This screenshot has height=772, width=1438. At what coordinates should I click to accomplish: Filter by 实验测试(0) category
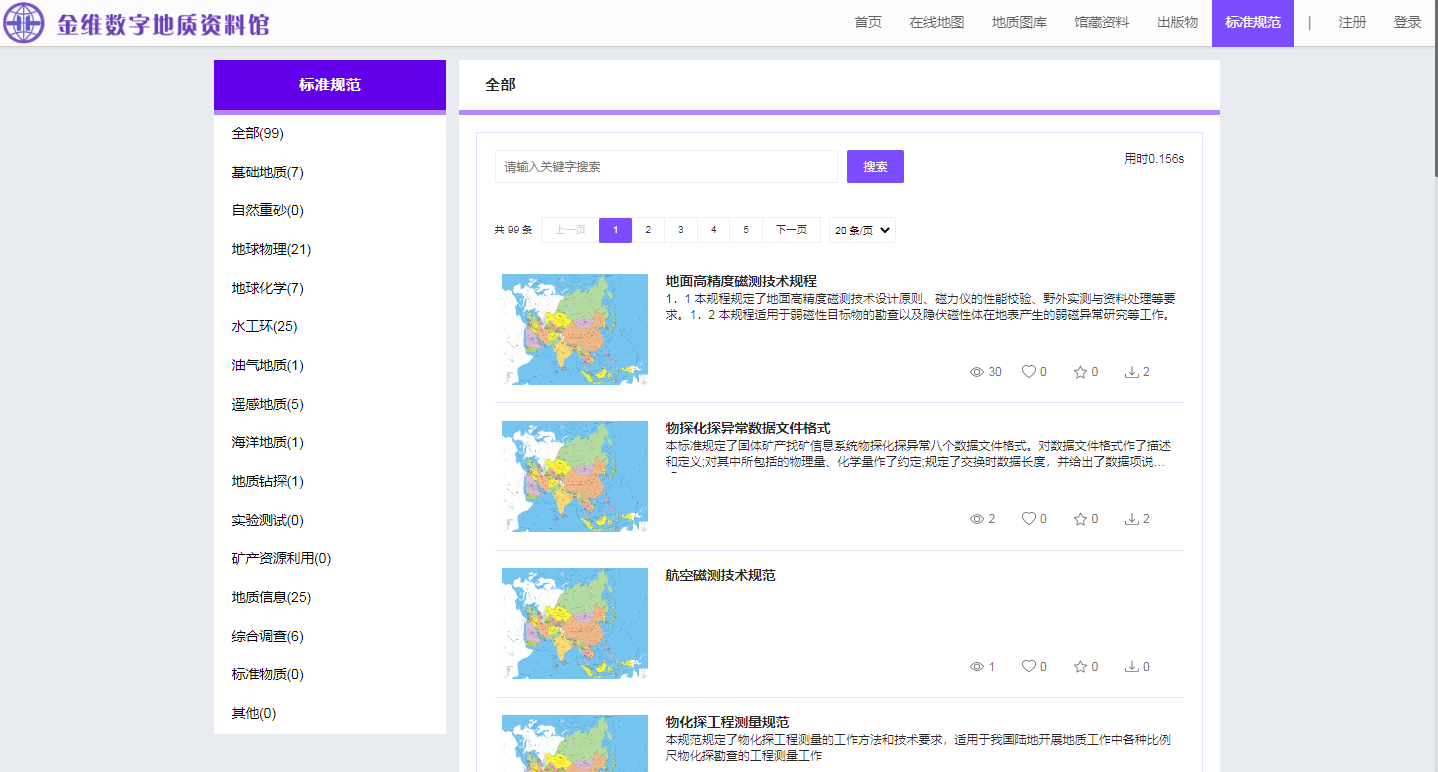point(267,520)
